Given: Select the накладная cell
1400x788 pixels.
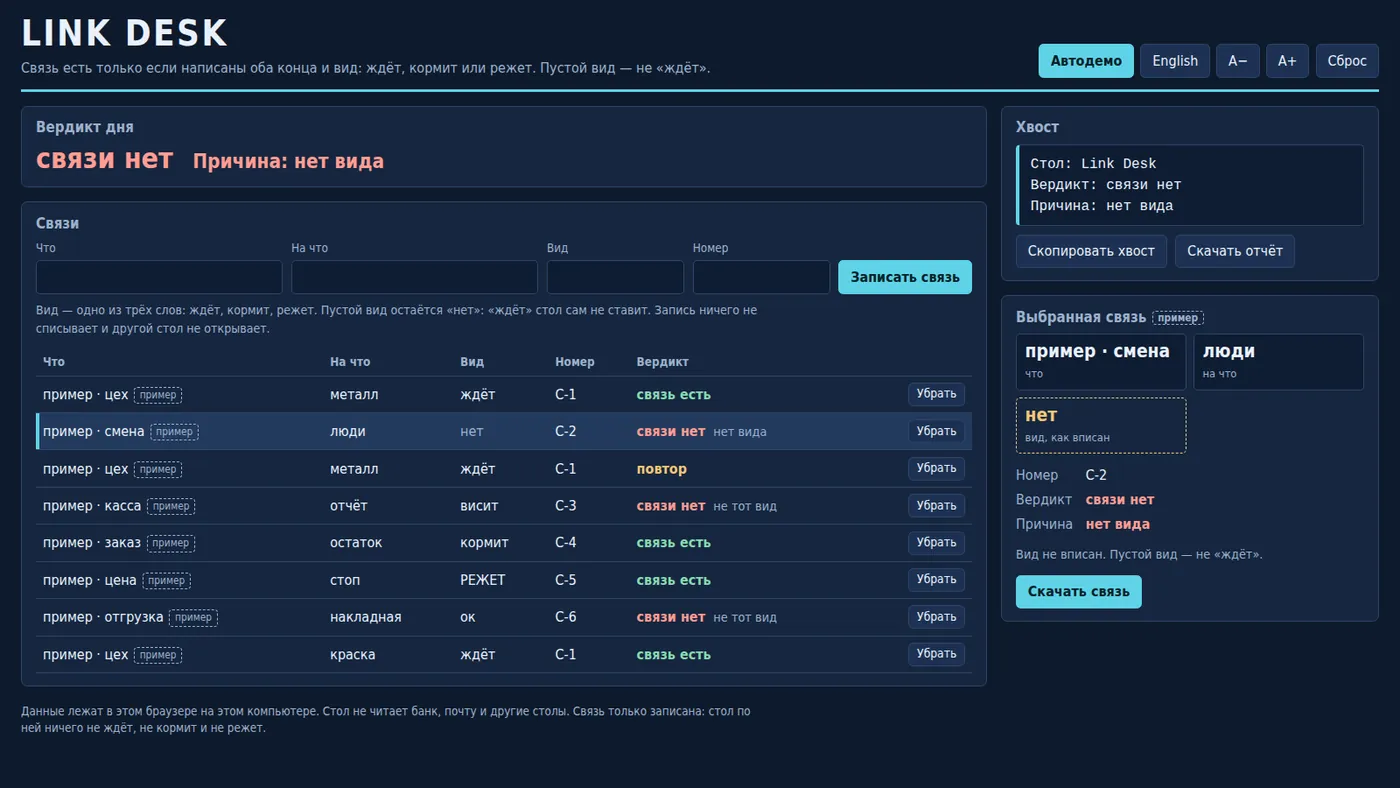Looking at the screenshot, I should pos(366,617).
